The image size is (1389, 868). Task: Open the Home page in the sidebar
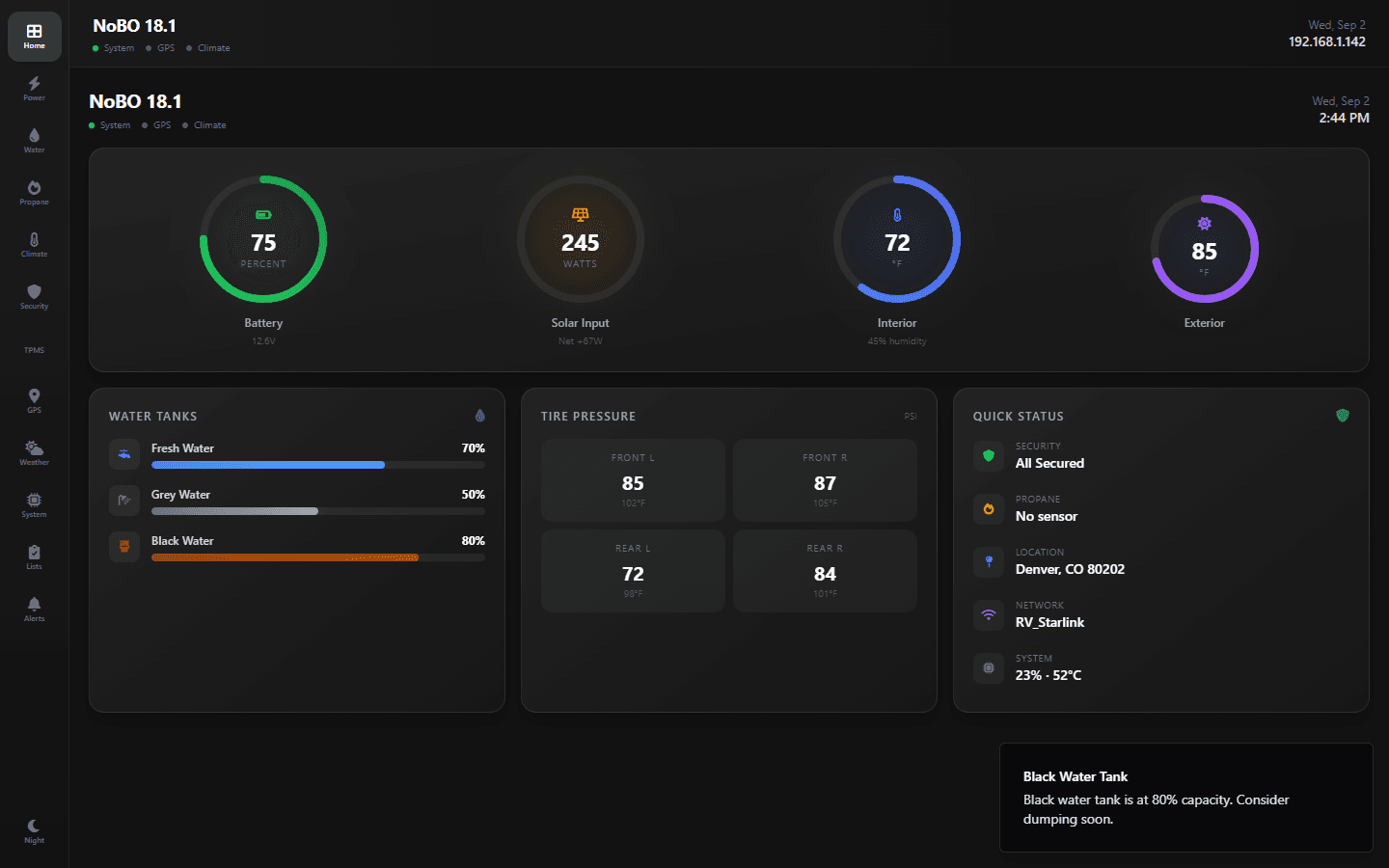click(34, 37)
